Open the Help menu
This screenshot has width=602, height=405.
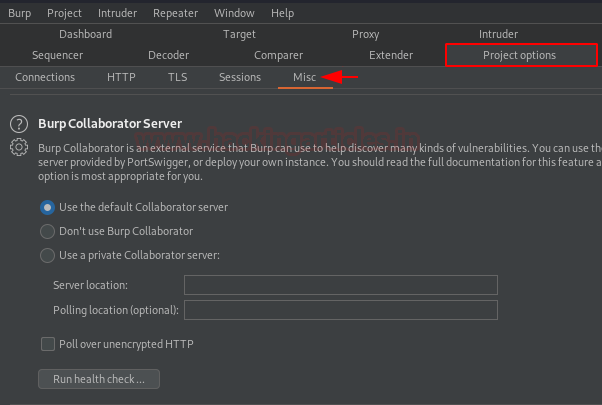pyautogui.click(x=283, y=13)
